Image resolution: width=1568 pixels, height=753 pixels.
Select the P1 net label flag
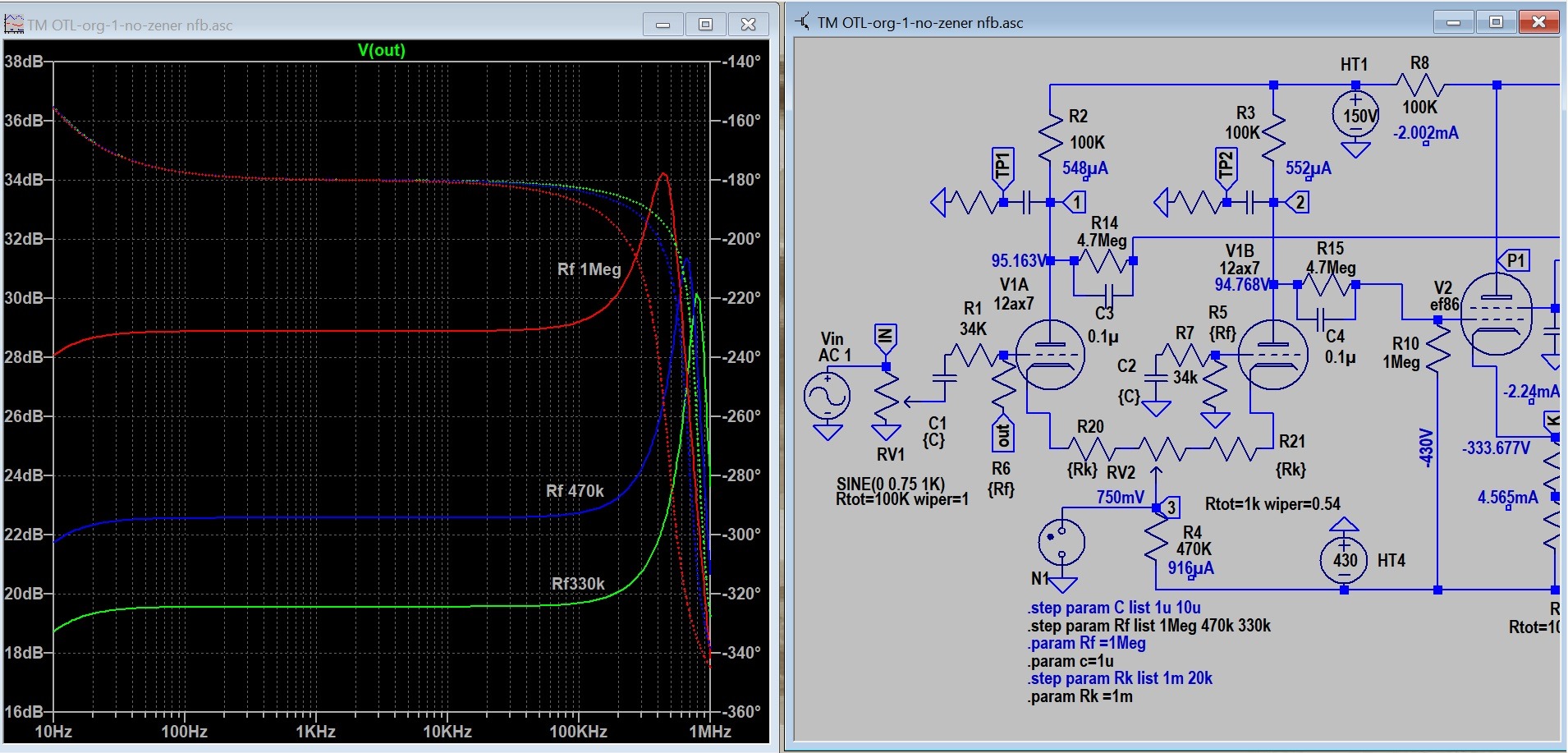point(1514,261)
